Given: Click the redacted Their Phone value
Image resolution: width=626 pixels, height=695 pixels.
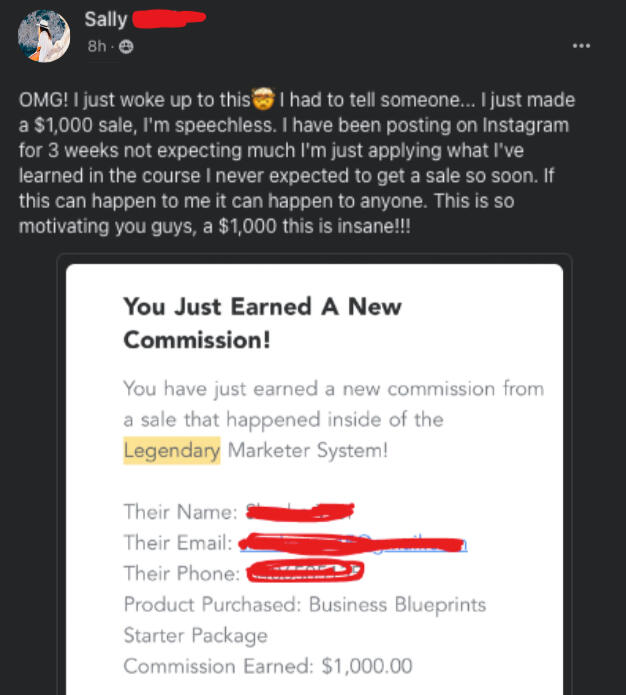Looking at the screenshot, I should click(x=304, y=573).
